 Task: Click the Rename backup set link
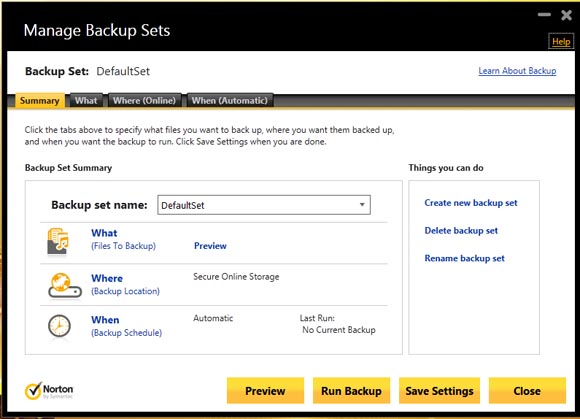point(464,258)
